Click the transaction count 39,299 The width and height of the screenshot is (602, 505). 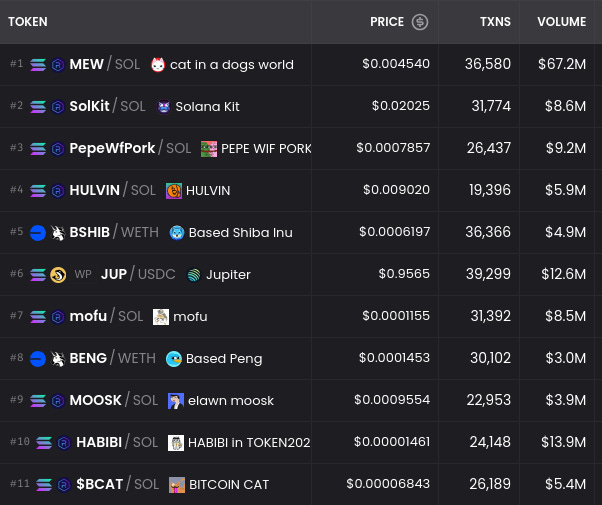pos(488,274)
